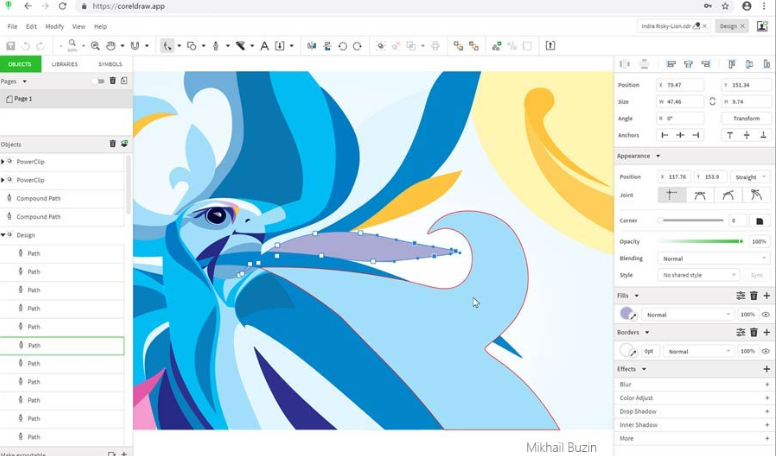The width and height of the screenshot is (777, 456).
Task: Open the Edit menu
Action: (x=31, y=26)
